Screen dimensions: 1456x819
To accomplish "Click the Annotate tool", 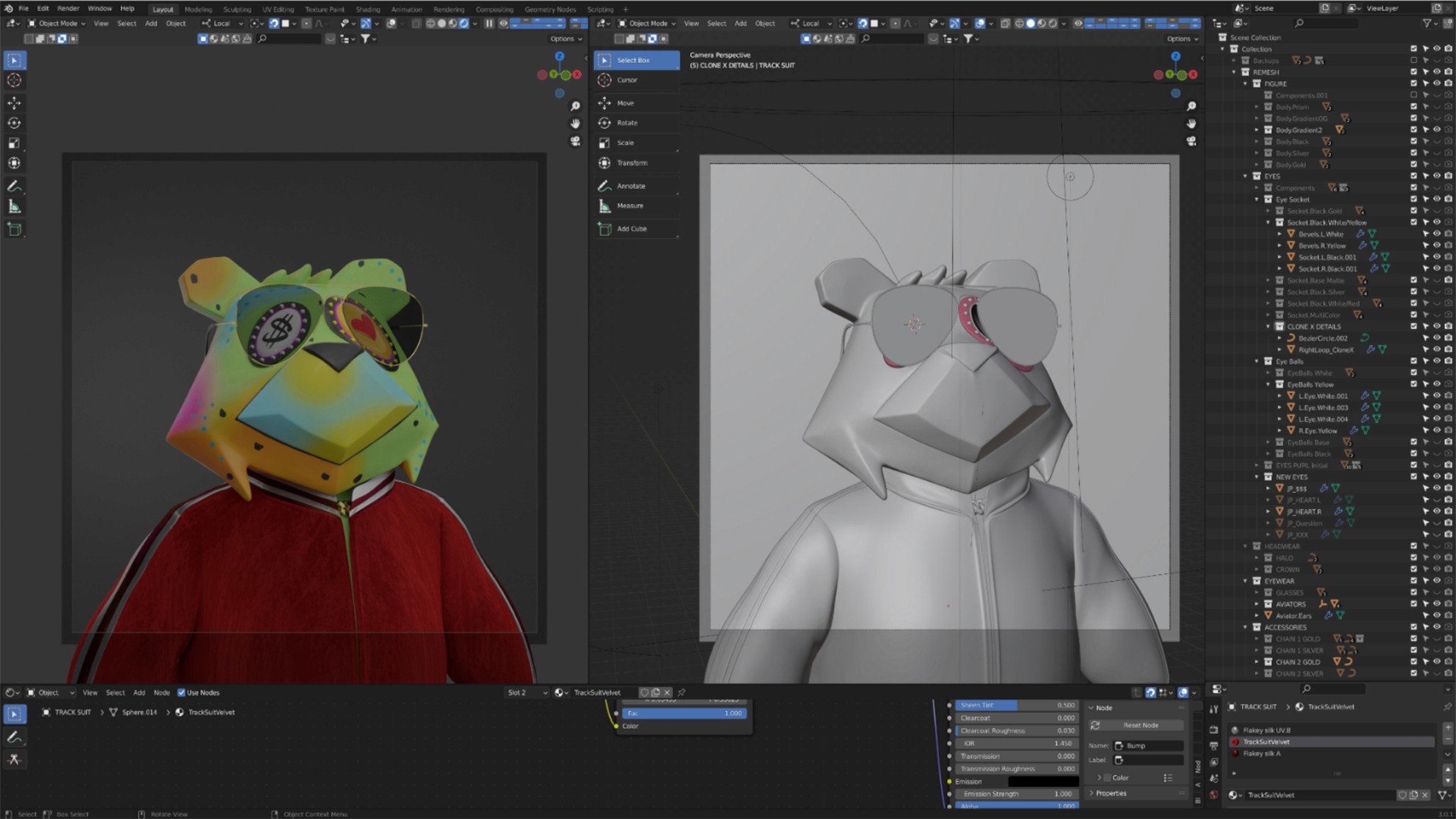I will tap(630, 186).
